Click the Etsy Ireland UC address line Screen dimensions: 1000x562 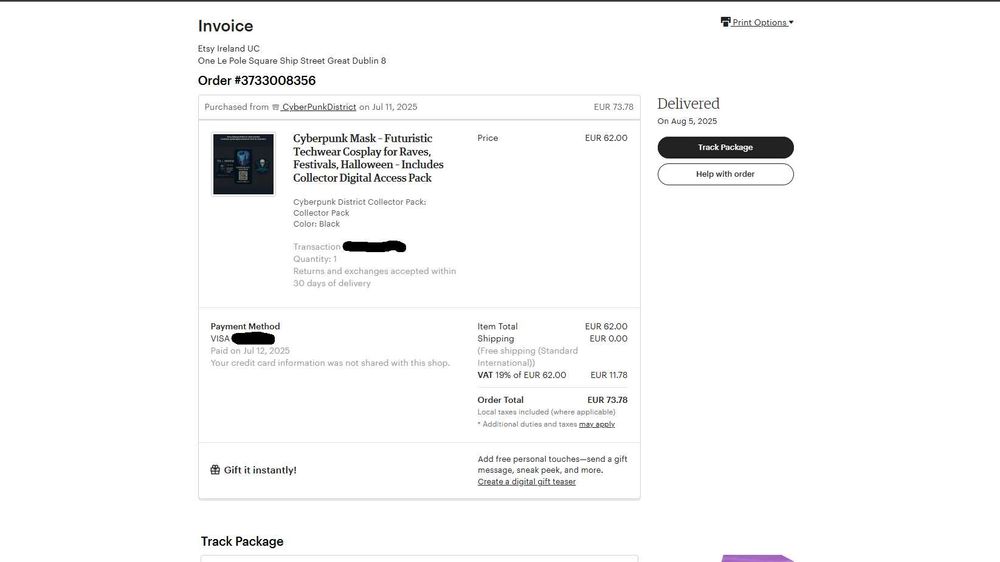(x=228, y=48)
